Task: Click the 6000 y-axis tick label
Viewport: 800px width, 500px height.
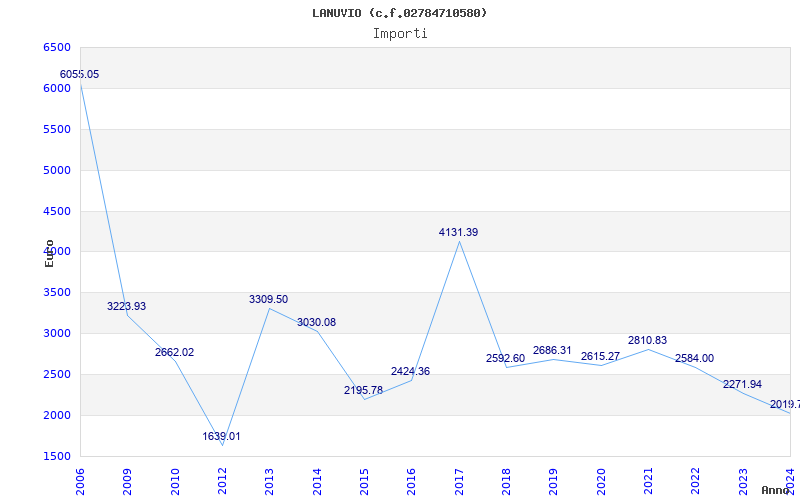Action: 57,88
